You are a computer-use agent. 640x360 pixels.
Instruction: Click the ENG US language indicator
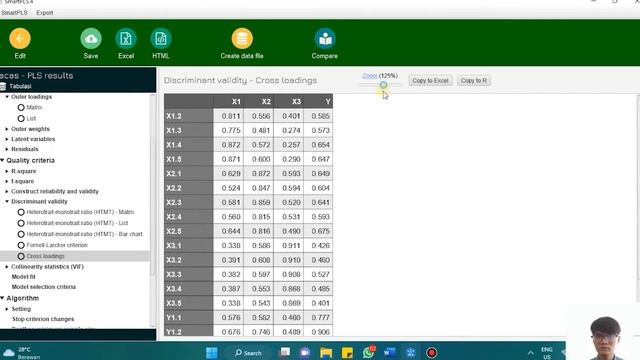pyautogui.click(x=547, y=353)
